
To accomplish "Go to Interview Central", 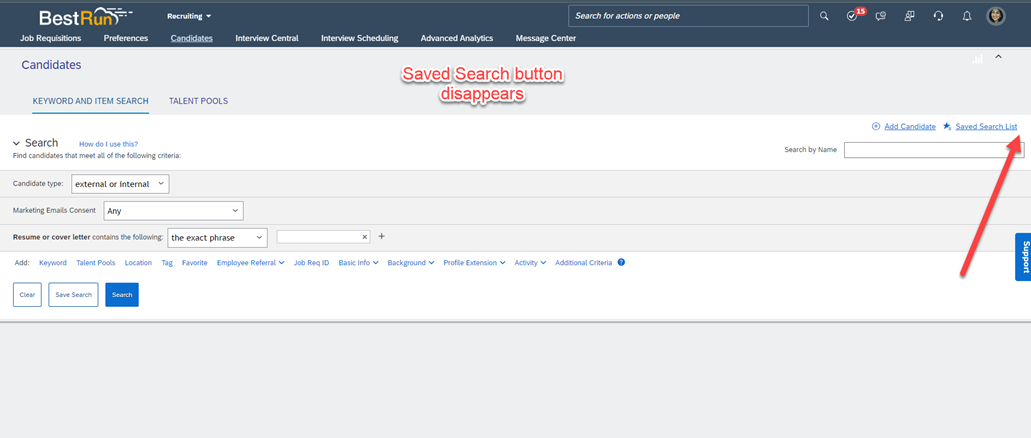I will [267, 38].
